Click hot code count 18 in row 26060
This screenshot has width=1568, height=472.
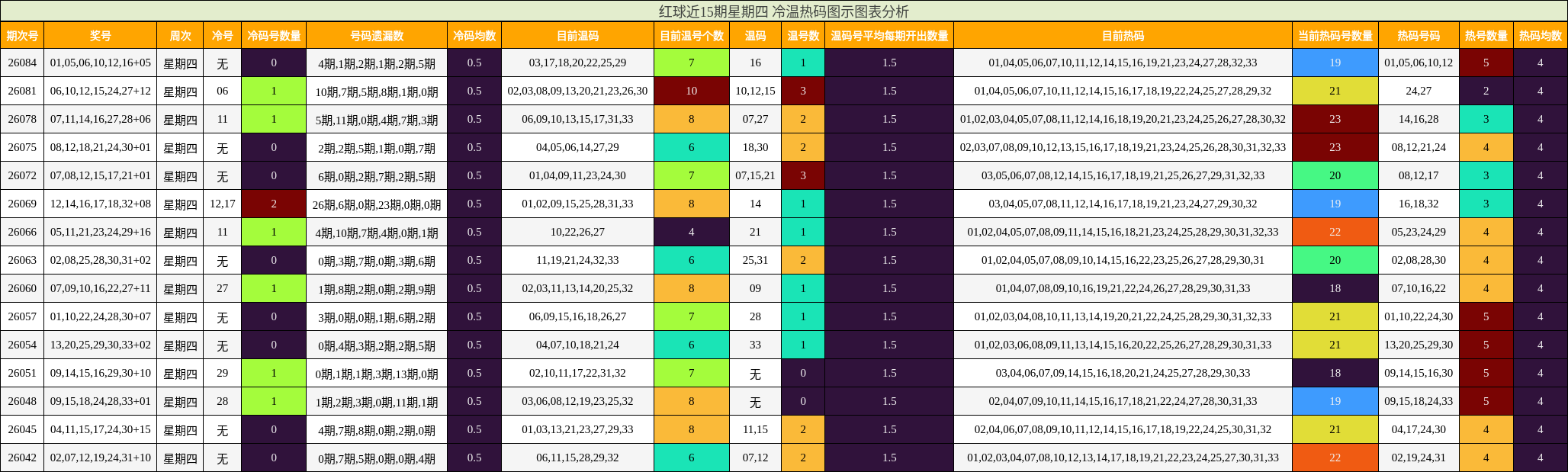(1335, 288)
